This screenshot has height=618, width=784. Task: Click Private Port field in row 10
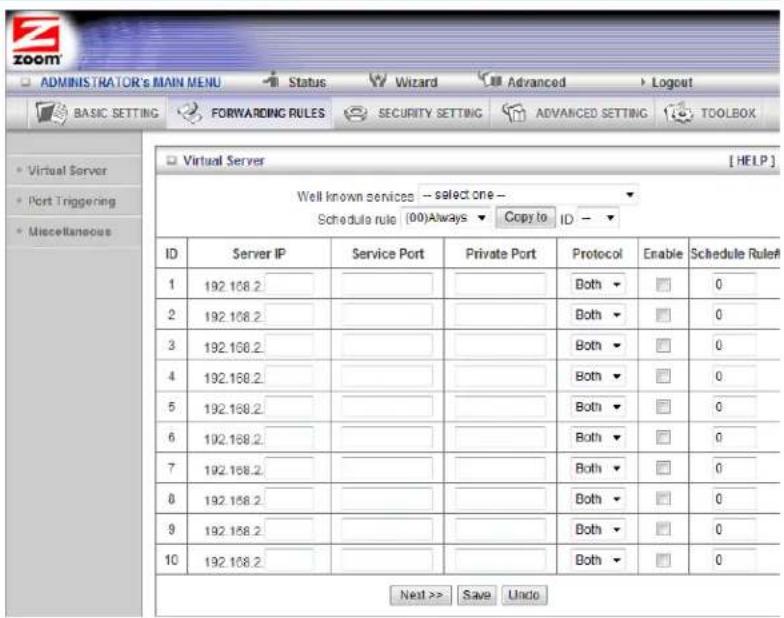[x=500, y=560]
